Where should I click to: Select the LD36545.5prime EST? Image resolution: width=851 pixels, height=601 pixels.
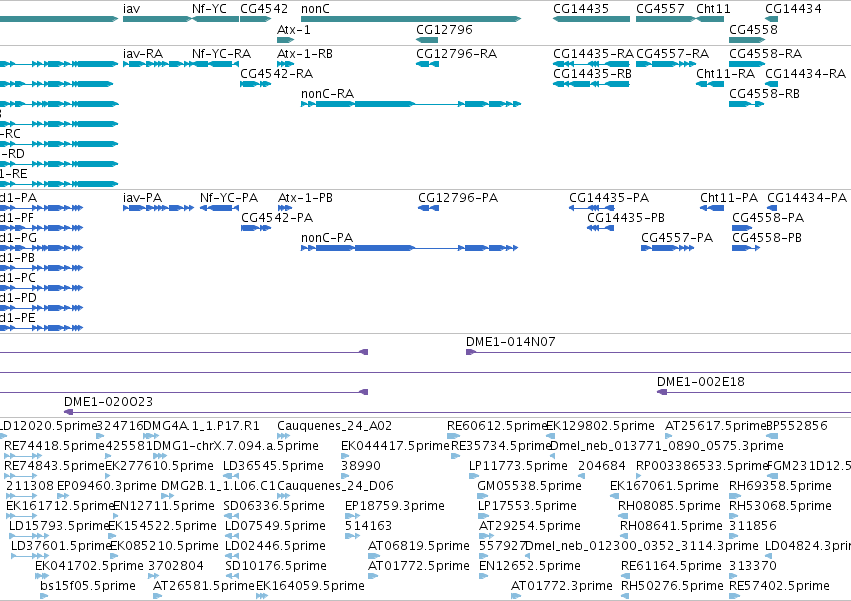pyautogui.click(x=230, y=476)
